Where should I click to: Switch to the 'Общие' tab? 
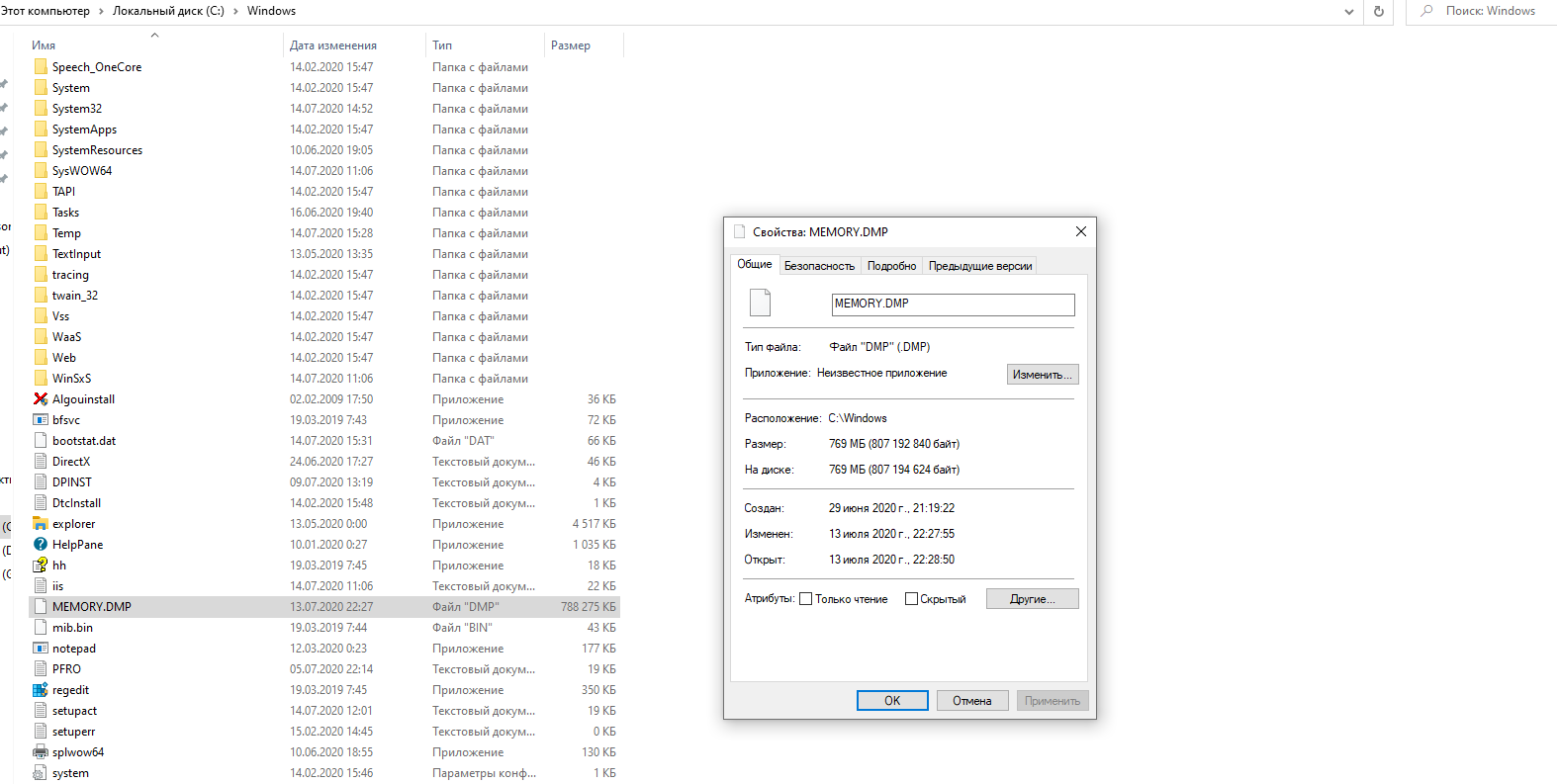pyautogui.click(x=755, y=264)
